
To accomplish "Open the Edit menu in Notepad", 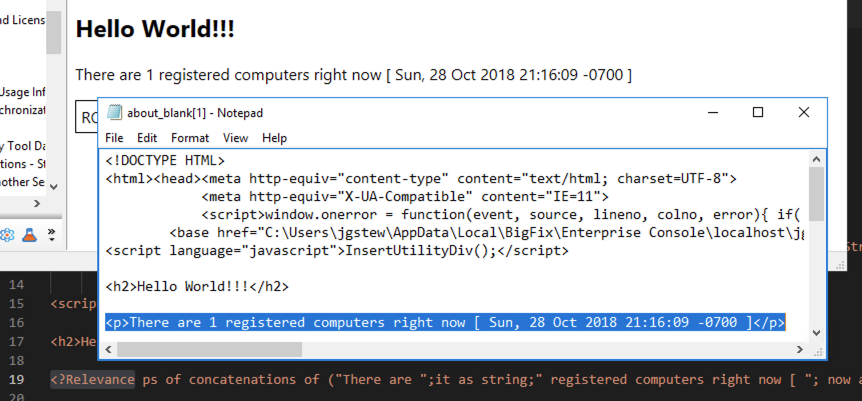I will (x=147, y=138).
